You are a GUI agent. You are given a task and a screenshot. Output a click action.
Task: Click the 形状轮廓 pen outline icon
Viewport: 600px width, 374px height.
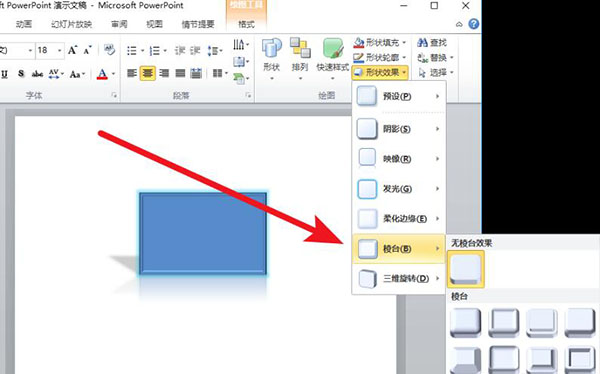[x=359, y=57]
